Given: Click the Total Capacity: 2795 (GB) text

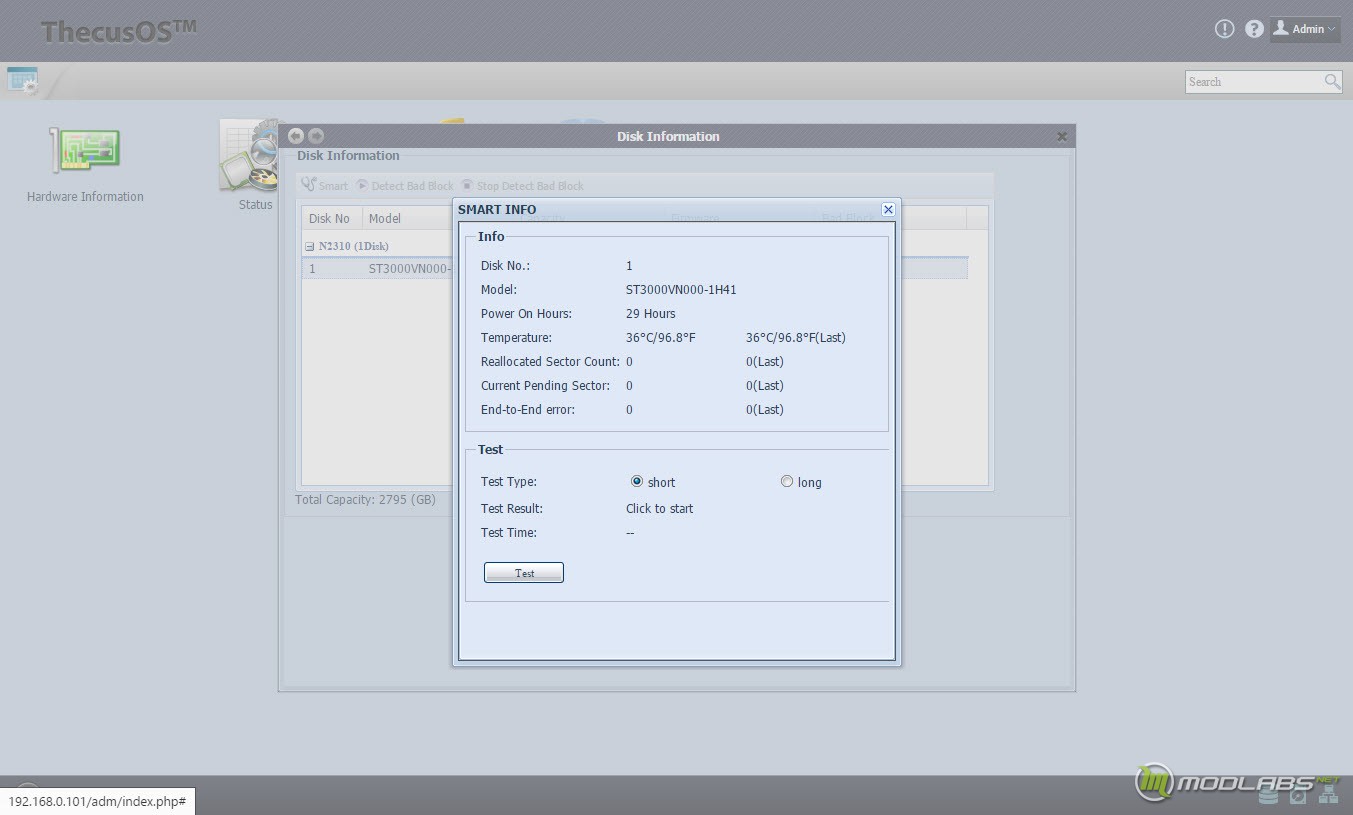Looking at the screenshot, I should (x=365, y=499).
